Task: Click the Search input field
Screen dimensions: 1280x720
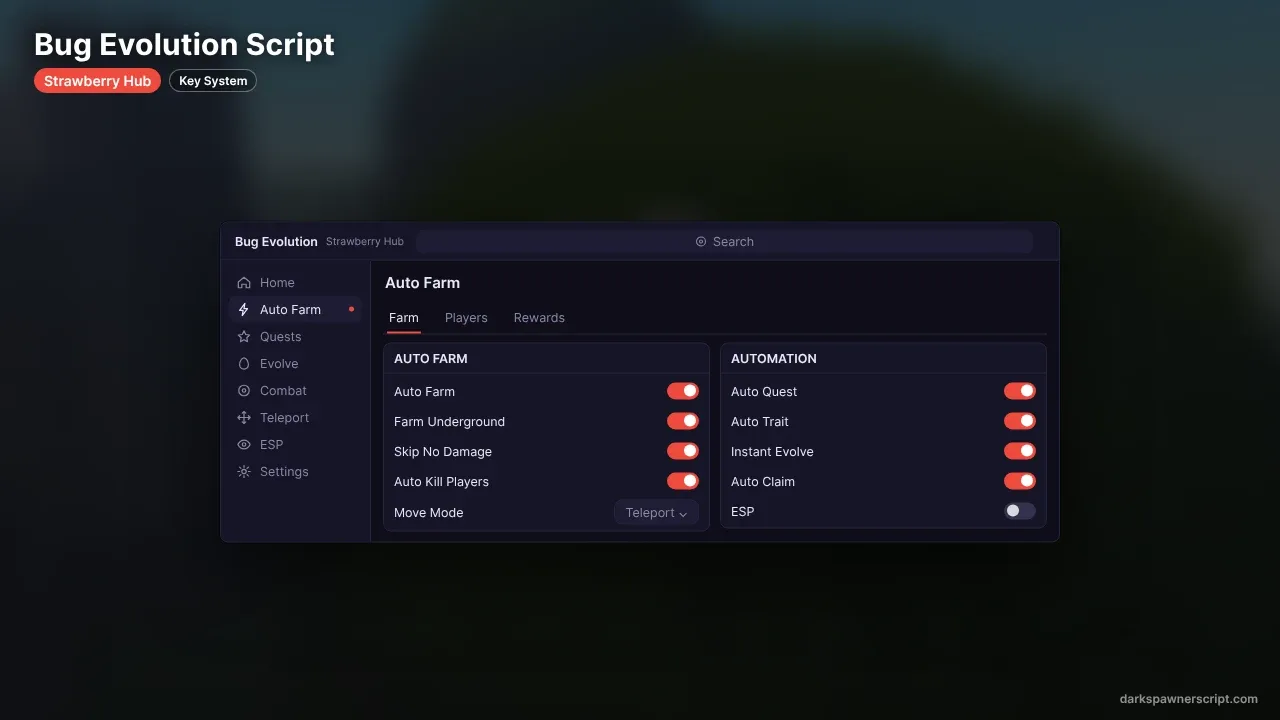Action: 725,242
